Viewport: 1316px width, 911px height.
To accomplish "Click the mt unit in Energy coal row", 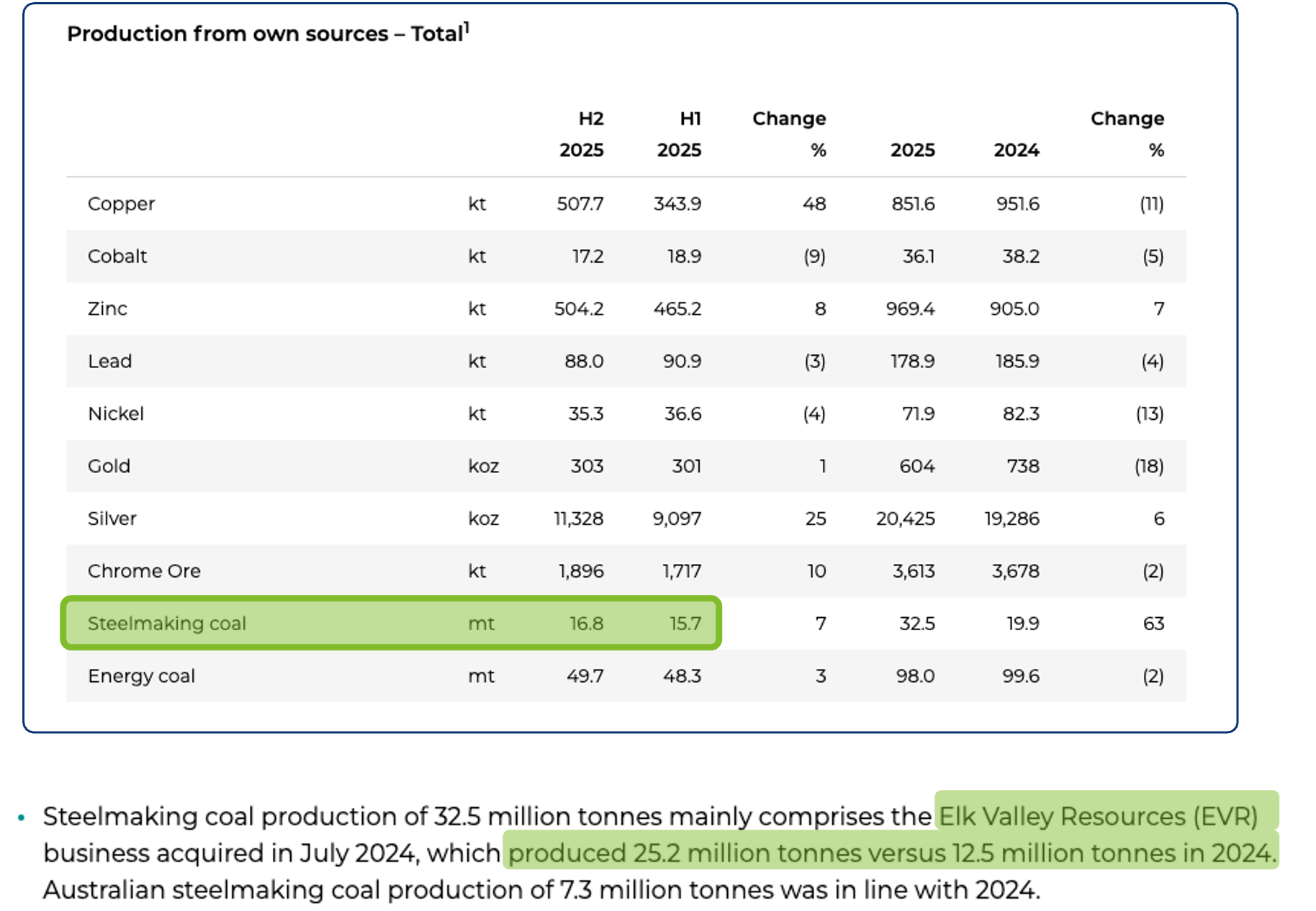I will (x=481, y=676).
